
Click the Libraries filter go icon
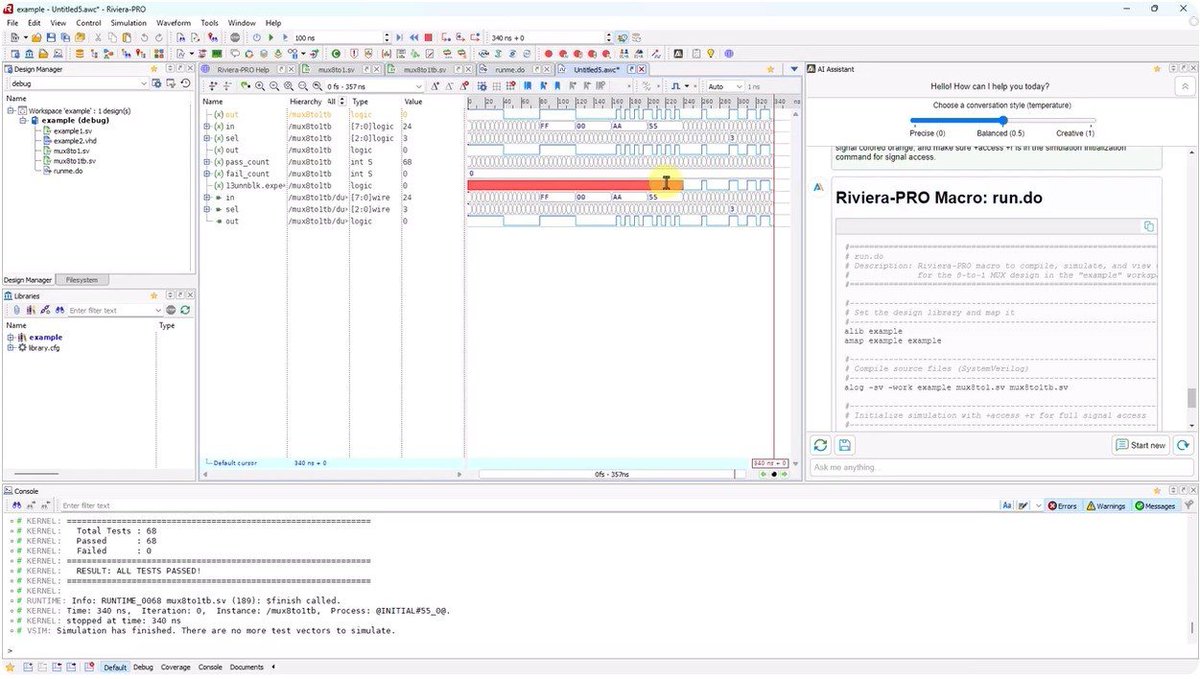pyautogui.click(x=171, y=310)
